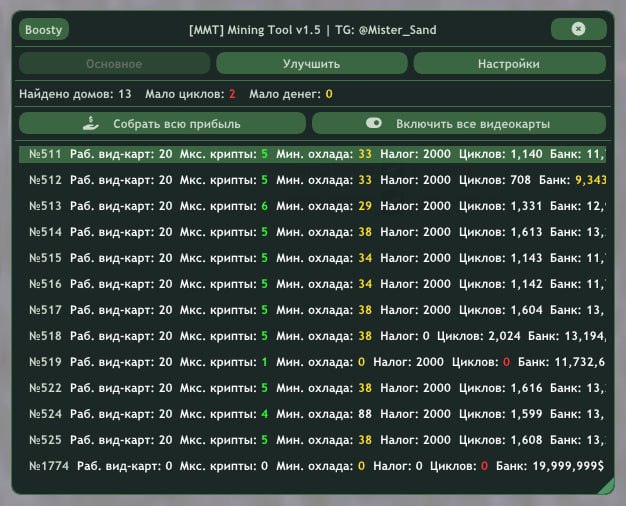Viewport: 626px width, 506px height.
Task: Select house row №512
Action: [313, 180]
